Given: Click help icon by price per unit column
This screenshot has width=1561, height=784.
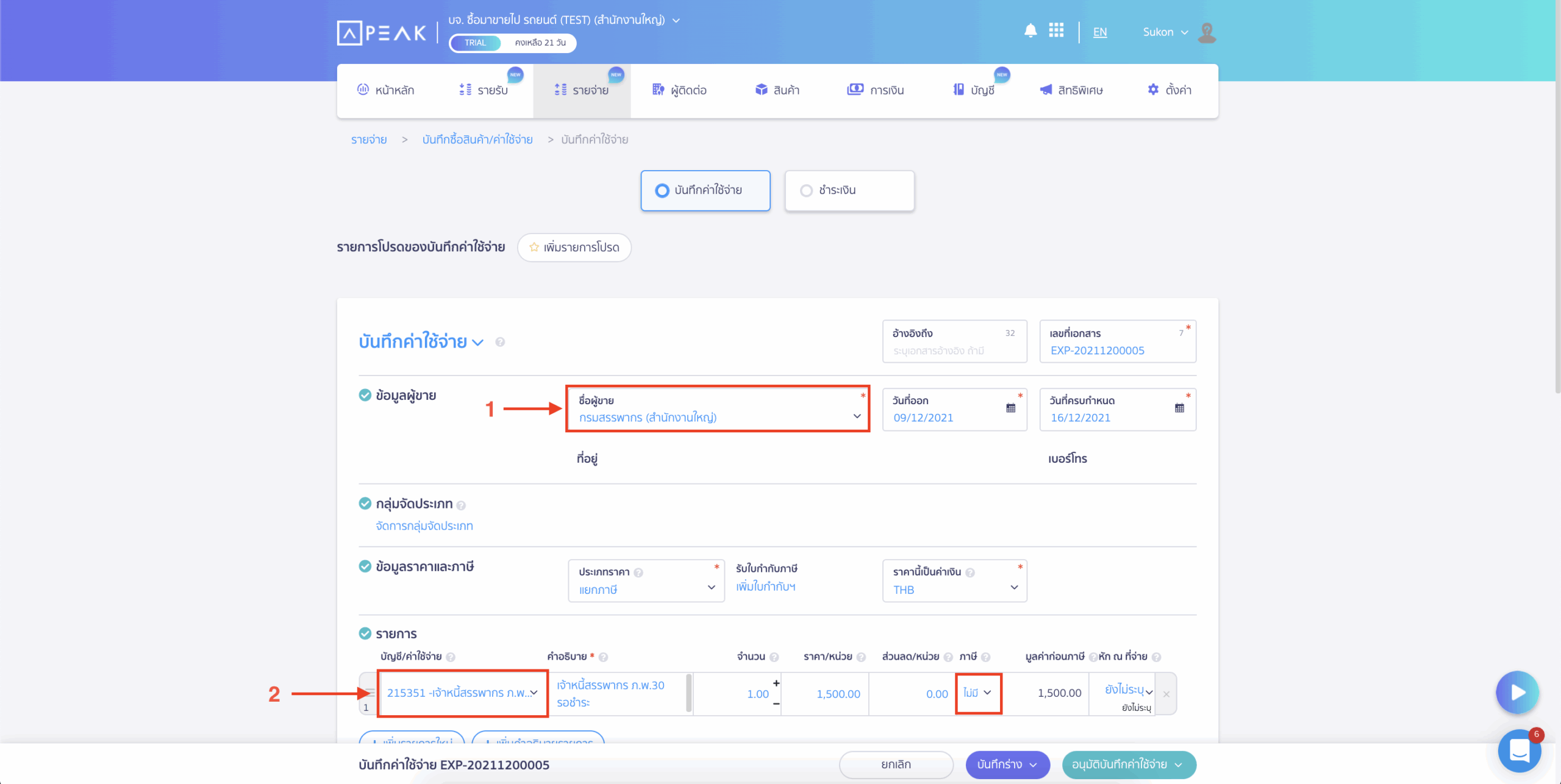Looking at the screenshot, I should [861, 657].
